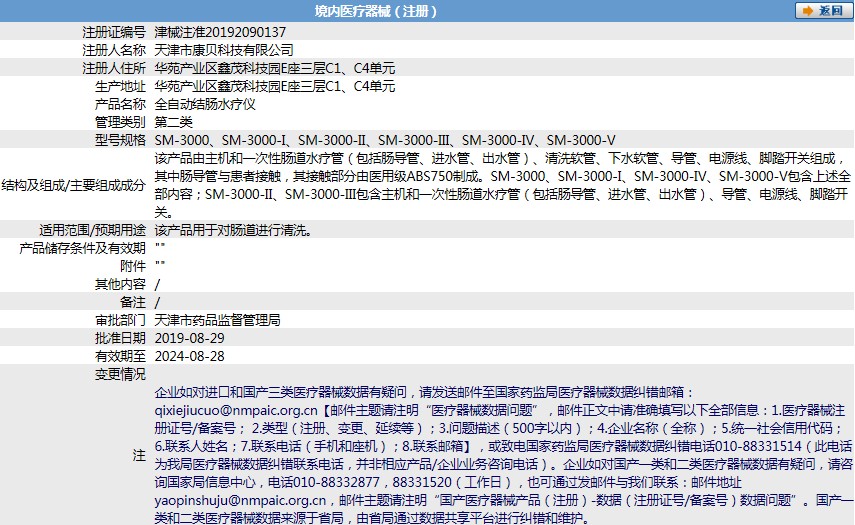Select approving department 天津市药品监督管理局
The height and width of the screenshot is (525, 855).
point(218,320)
